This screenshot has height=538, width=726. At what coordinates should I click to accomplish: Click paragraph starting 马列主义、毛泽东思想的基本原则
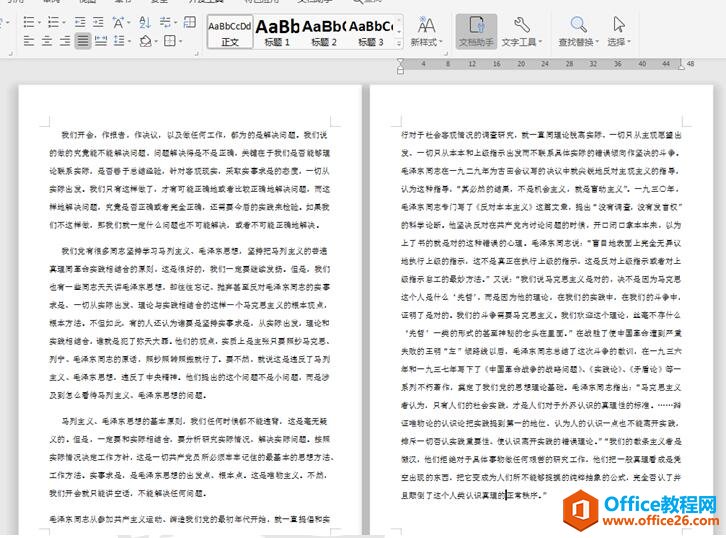click(x=191, y=457)
